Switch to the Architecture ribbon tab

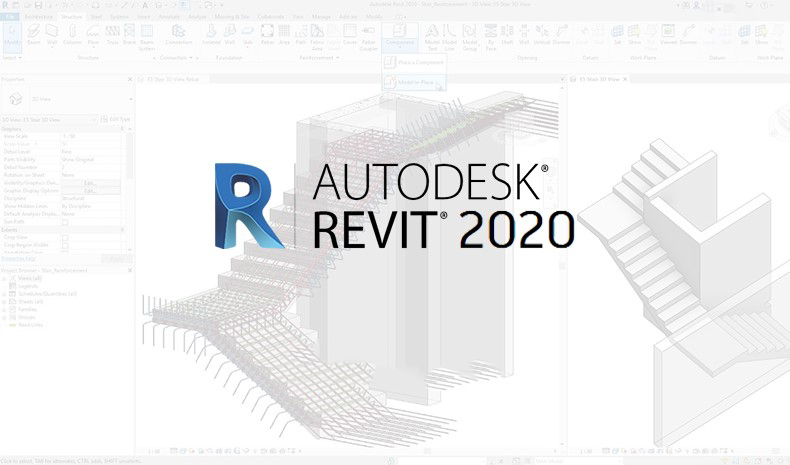coord(39,17)
